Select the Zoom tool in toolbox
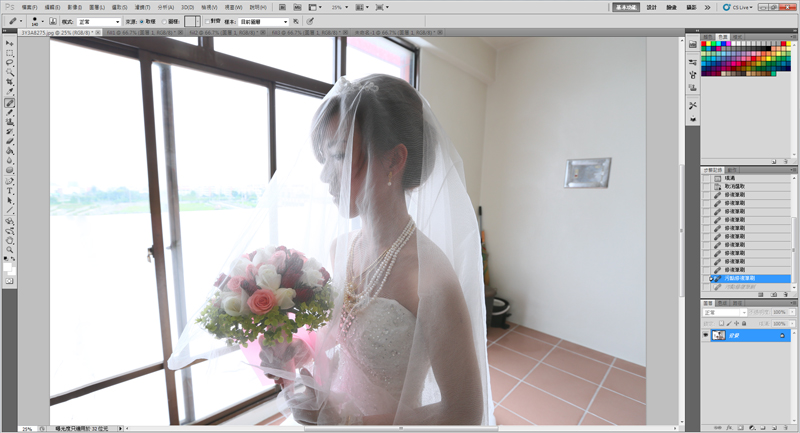 [9, 250]
